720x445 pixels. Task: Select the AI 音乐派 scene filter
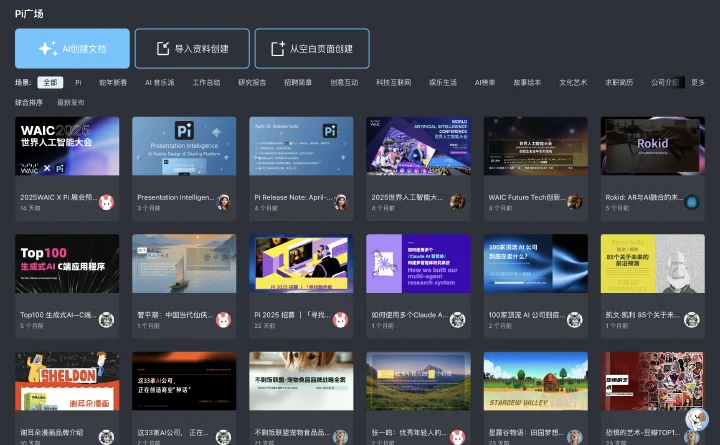(160, 83)
